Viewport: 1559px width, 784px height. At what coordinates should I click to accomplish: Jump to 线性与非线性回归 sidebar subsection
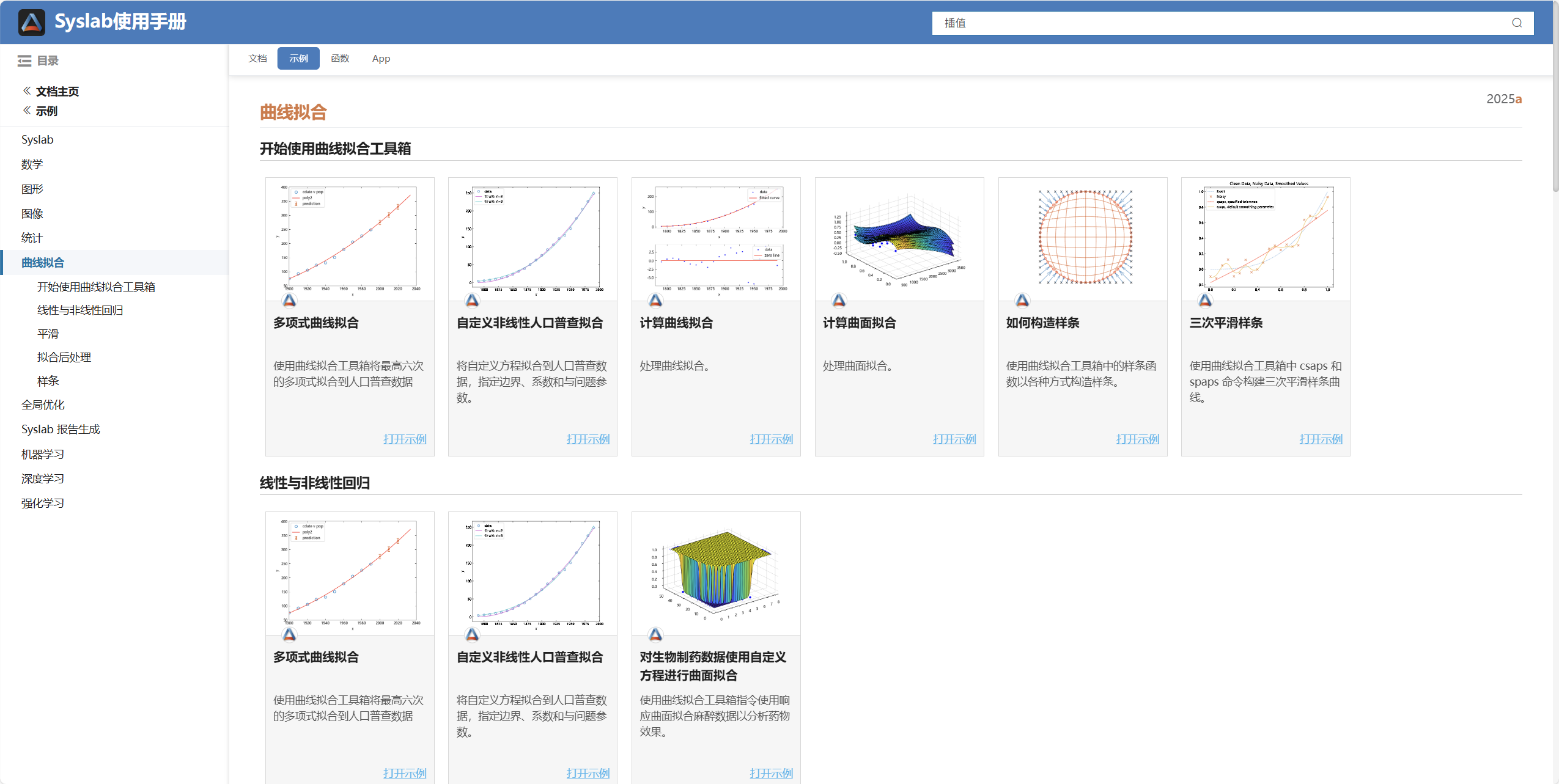tap(80, 310)
